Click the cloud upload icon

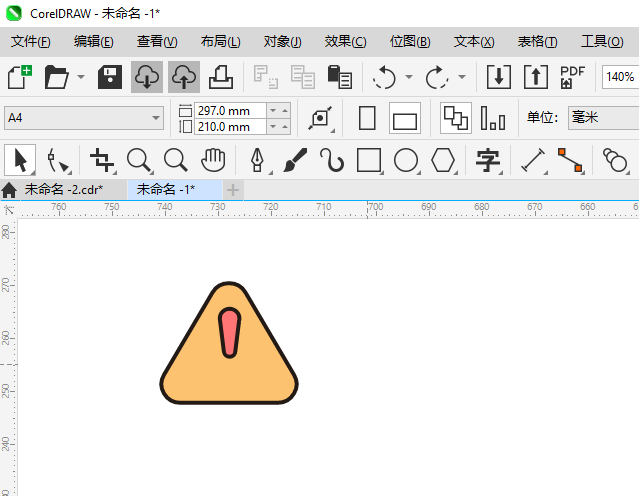(184, 77)
